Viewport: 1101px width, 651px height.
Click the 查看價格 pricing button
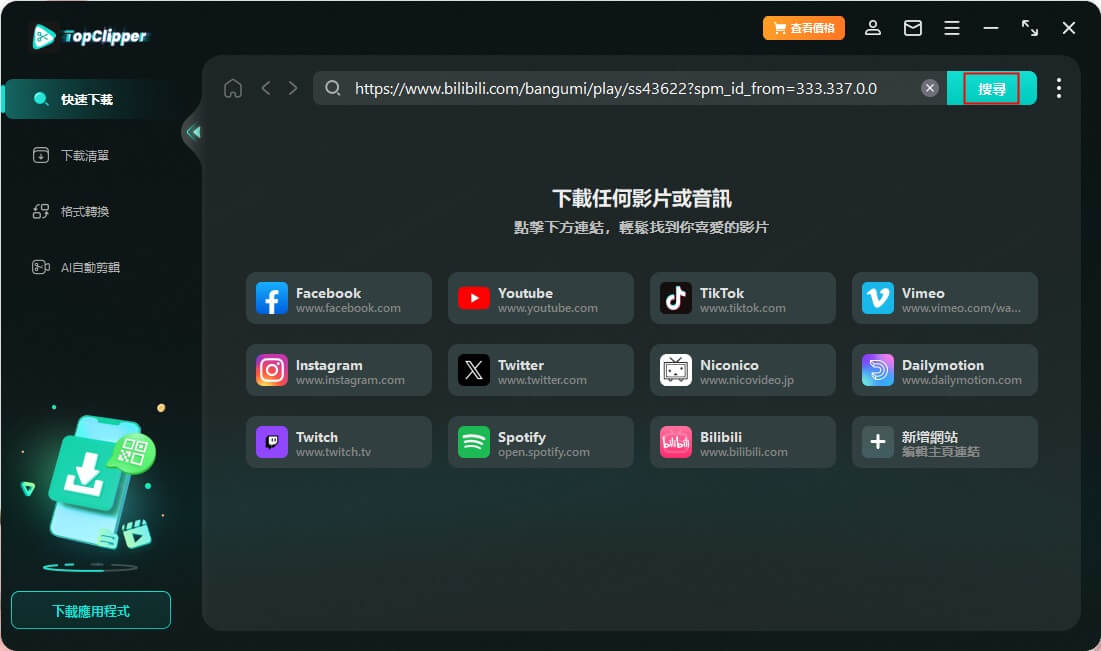point(803,28)
